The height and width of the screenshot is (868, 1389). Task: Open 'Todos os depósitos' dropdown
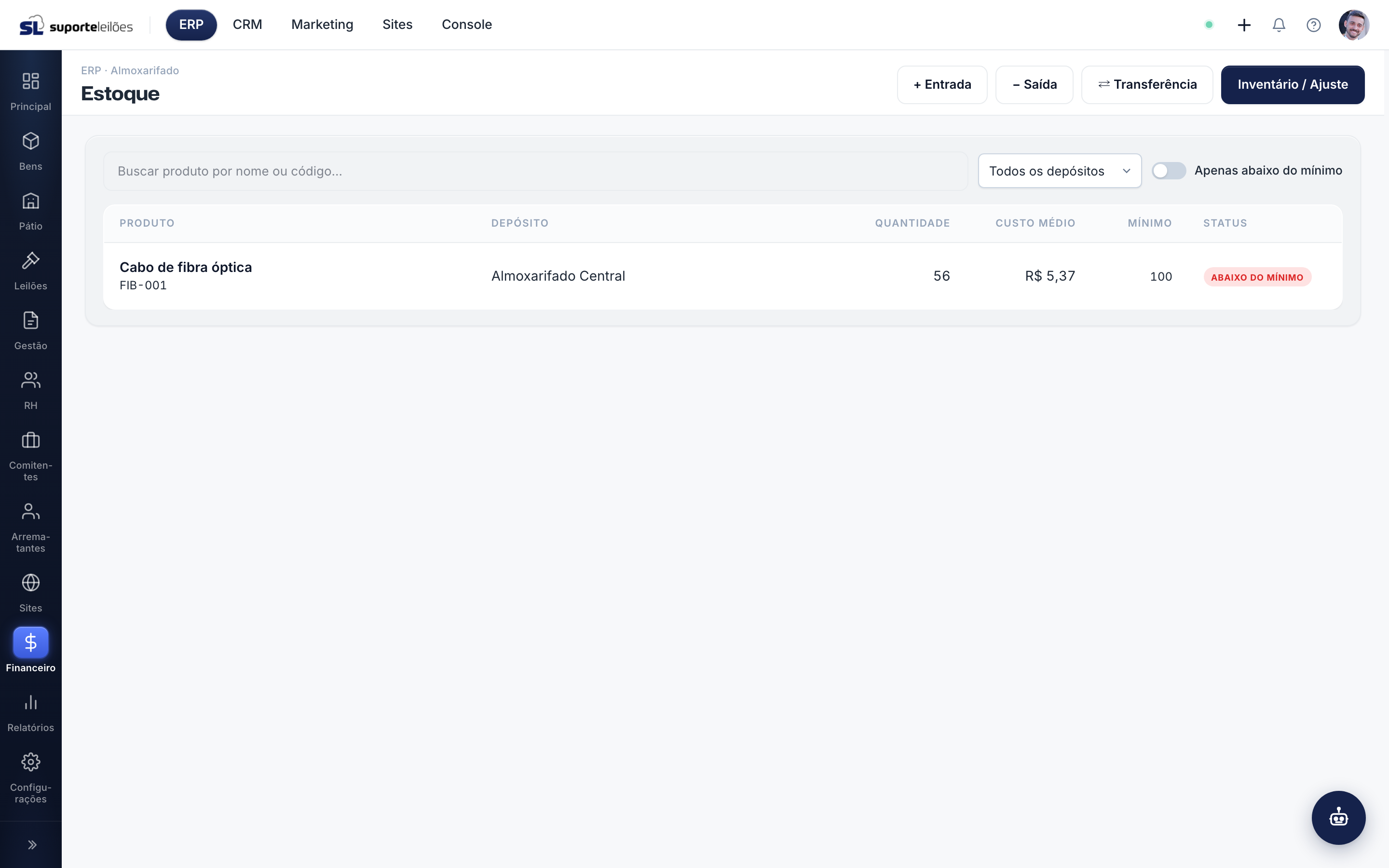(x=1059, y=171)
